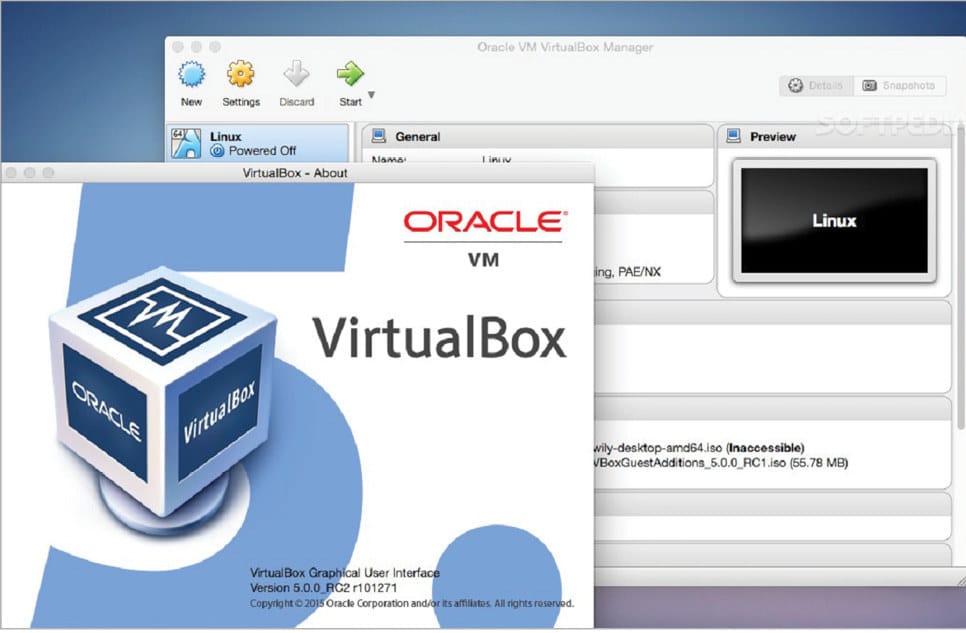Viewport: 966px width, 633px height.
Task: Click the Oracle logo in About window
Action: (x=485, y=221)
